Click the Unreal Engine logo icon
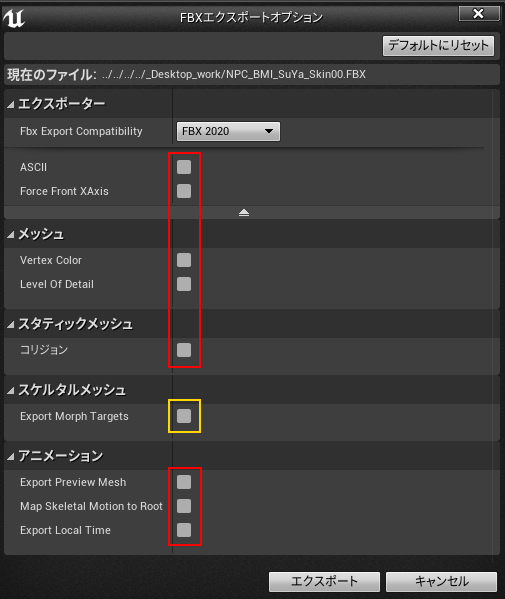 click(14, 18)
